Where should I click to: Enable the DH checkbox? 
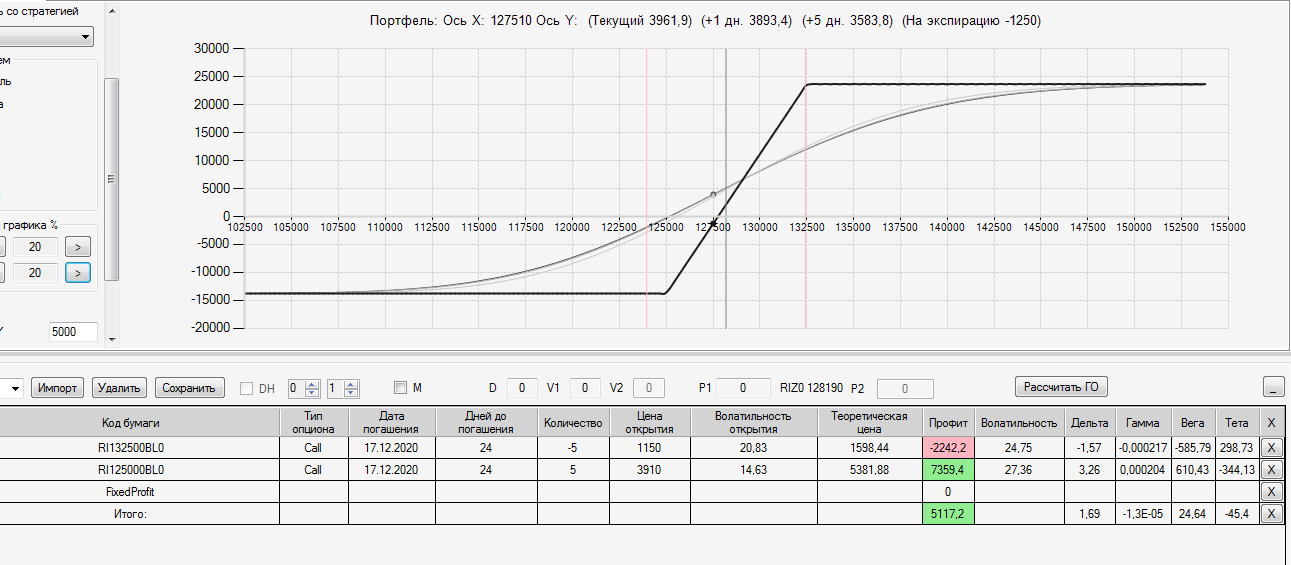[247, 388]
